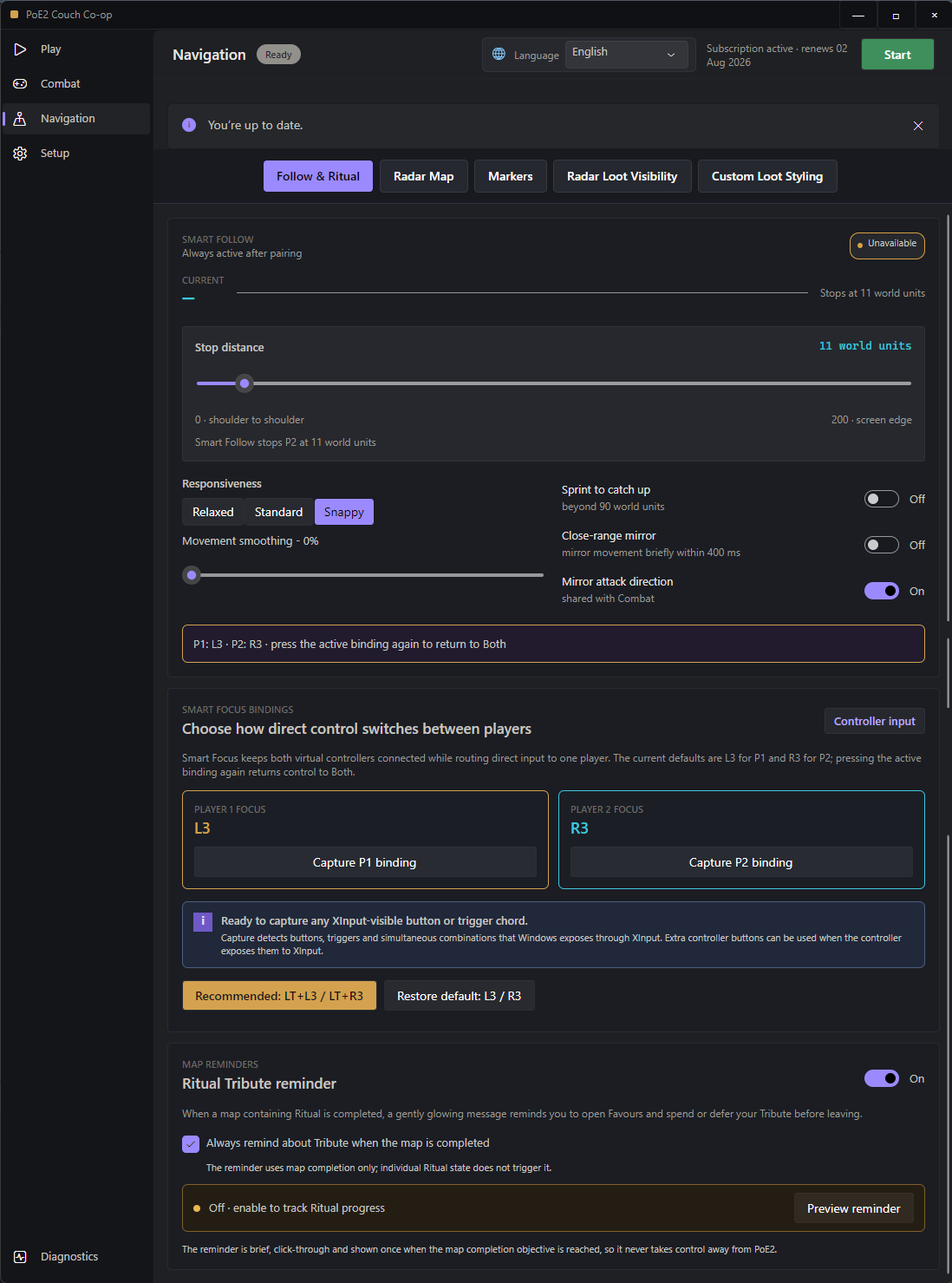Screen dimensions: 952x1283
Task: Click 'Subscription active · renews 02 Aug 2026' text
Action: click(x=777, y=56)
